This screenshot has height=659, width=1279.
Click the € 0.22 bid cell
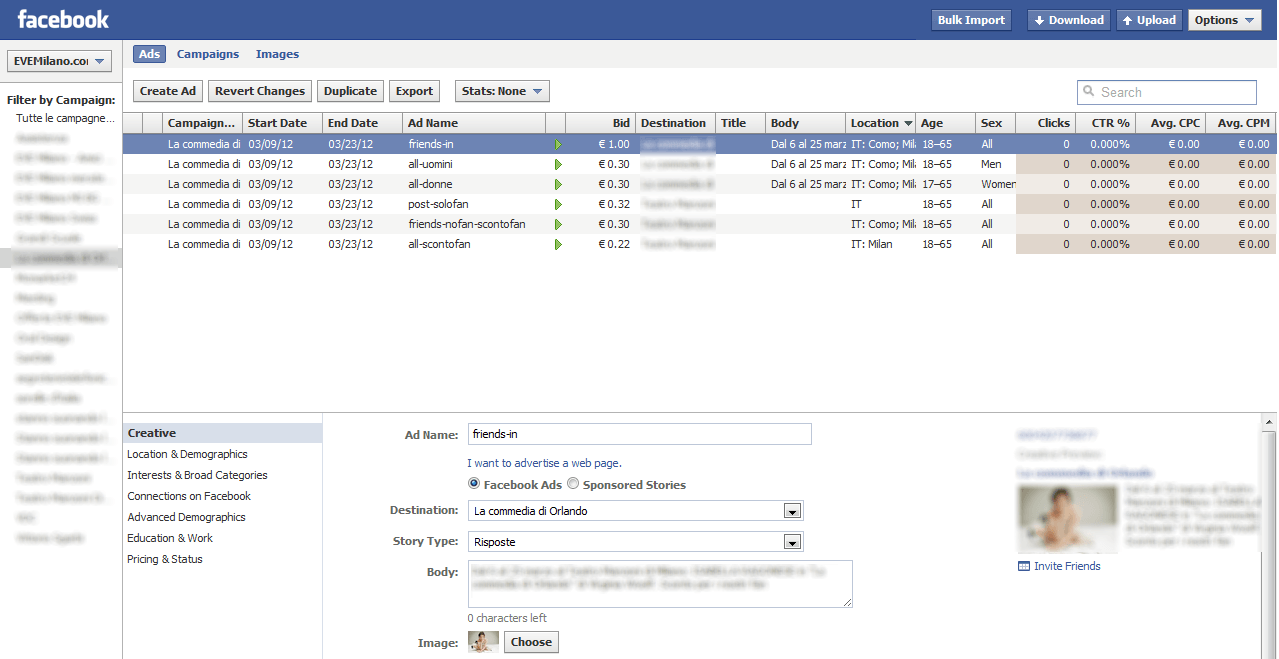600,244
